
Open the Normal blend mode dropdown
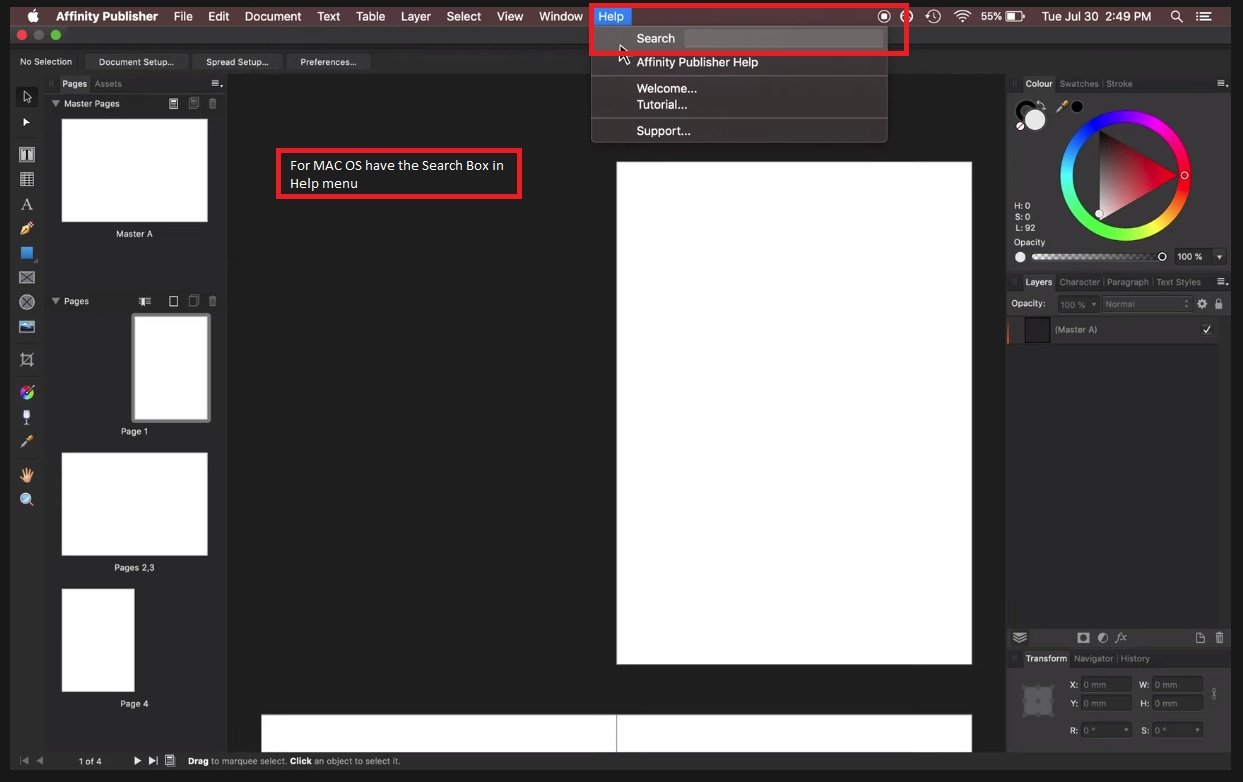(1147, 304)
